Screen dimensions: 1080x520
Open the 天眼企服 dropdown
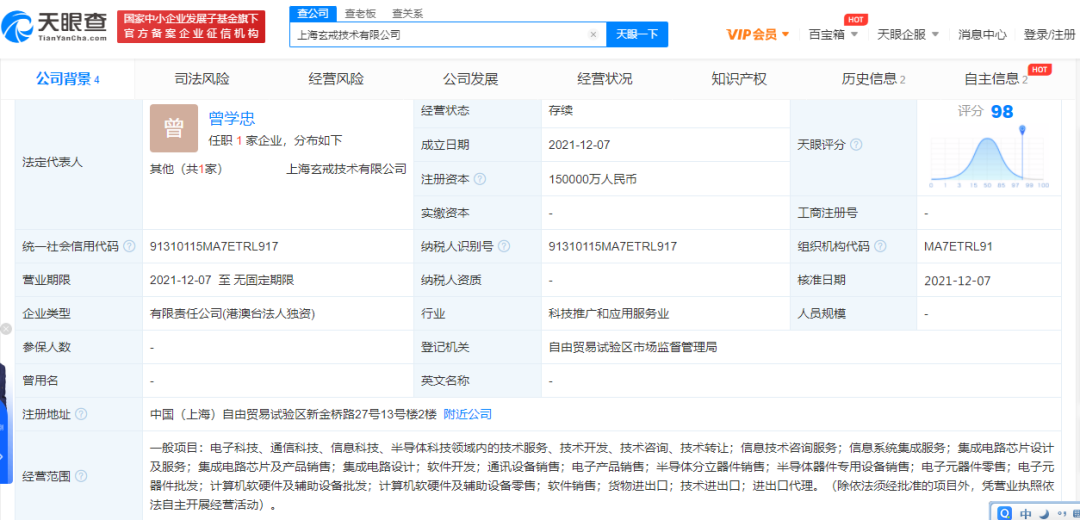pos(907,34)
